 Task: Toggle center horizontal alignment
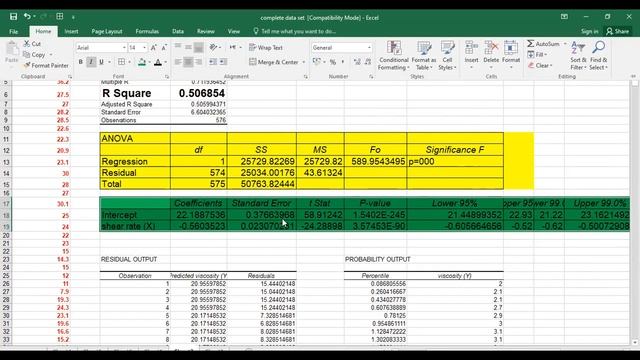188,62
